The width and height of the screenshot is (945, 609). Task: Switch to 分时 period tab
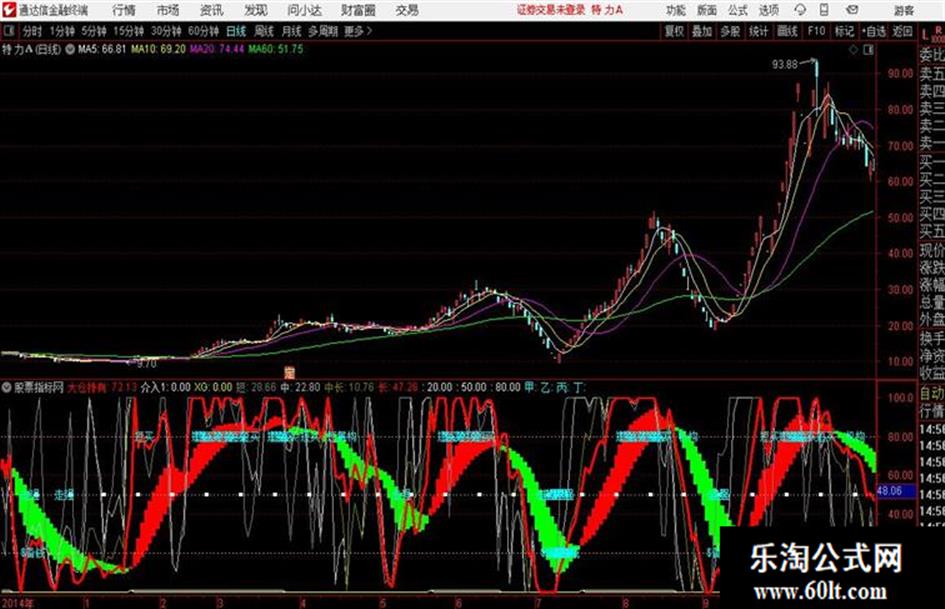pos(33,31)
